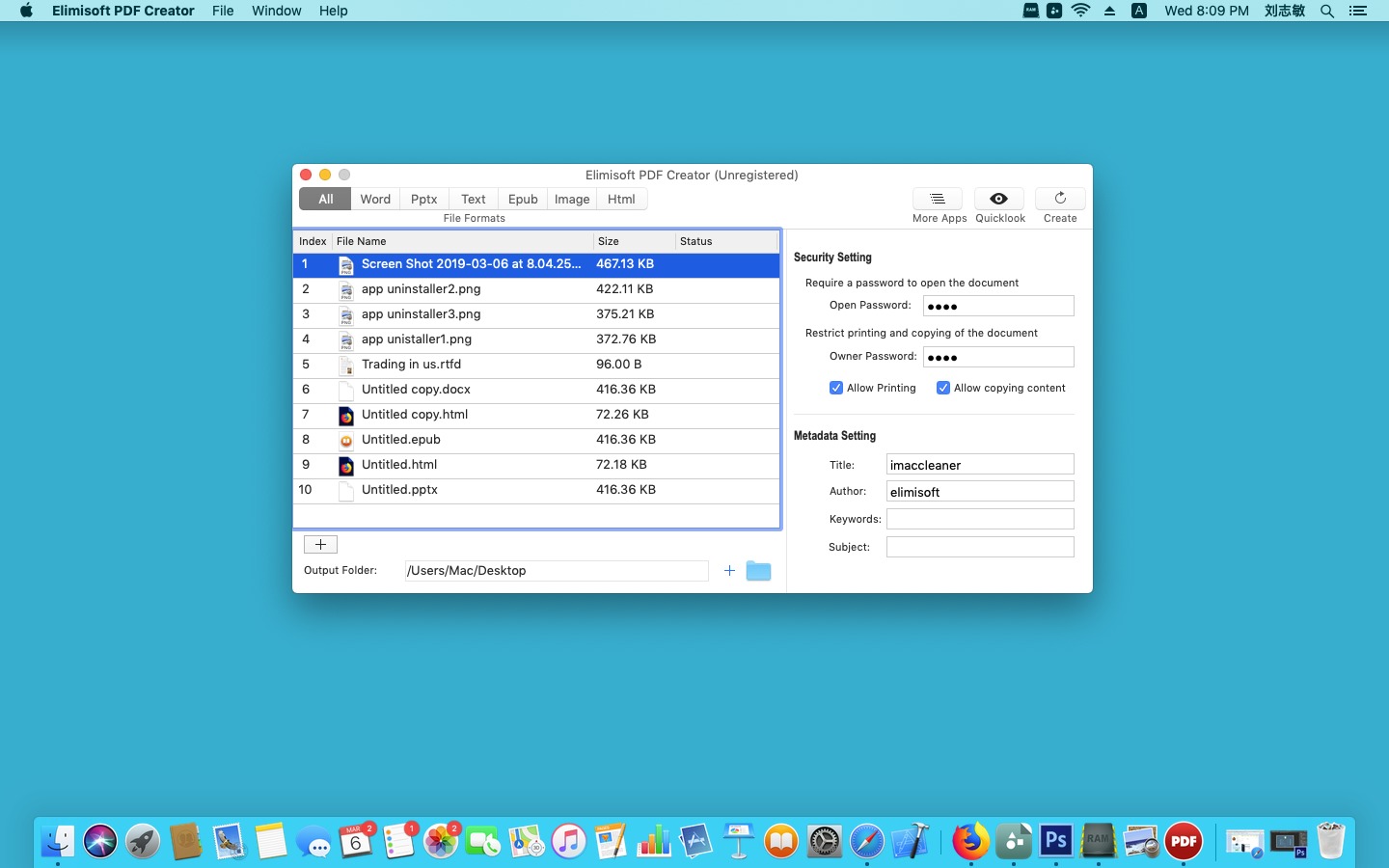Click the Quicklook eye icon
This screenshot has height=868, width=1389.
point(999,199)
